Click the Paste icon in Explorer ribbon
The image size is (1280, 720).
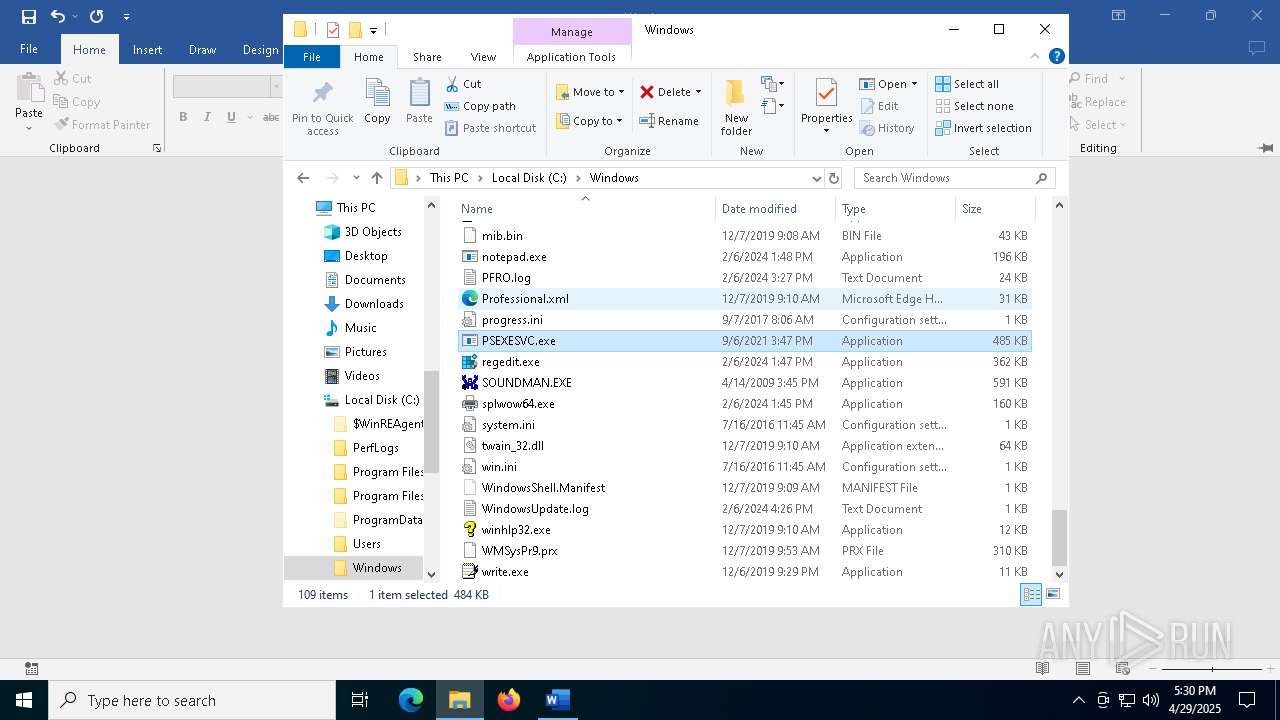(x=419, y=94)
